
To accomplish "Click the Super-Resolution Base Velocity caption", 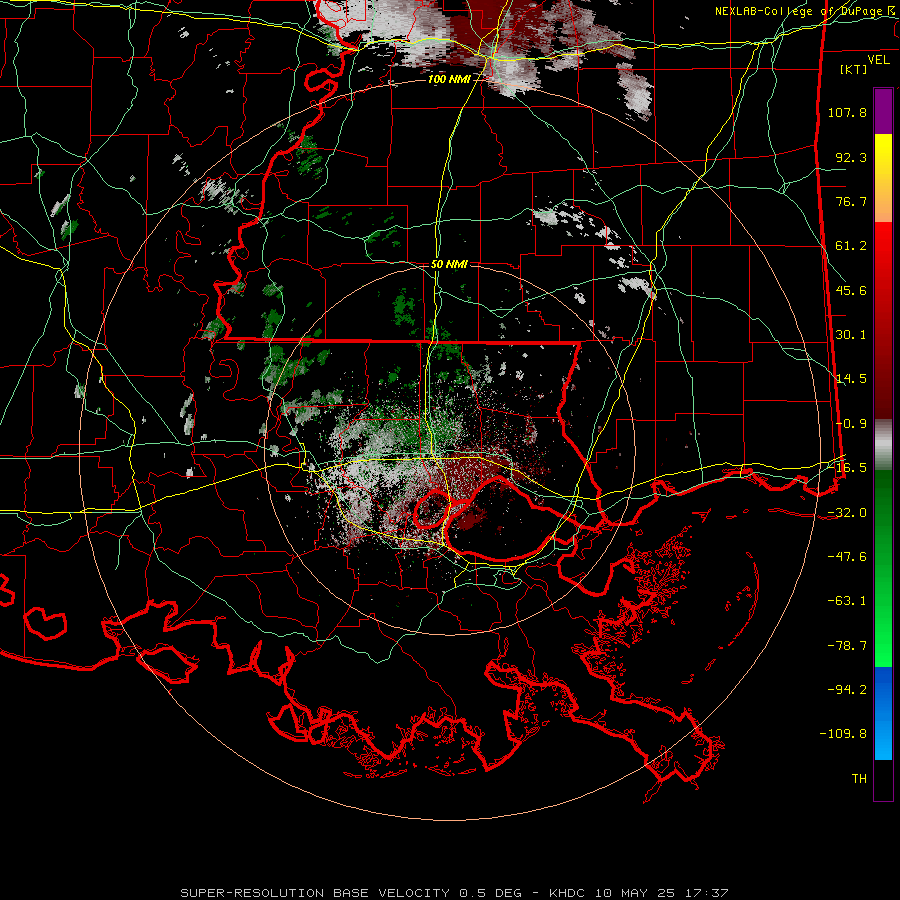I will click(454, 893).
